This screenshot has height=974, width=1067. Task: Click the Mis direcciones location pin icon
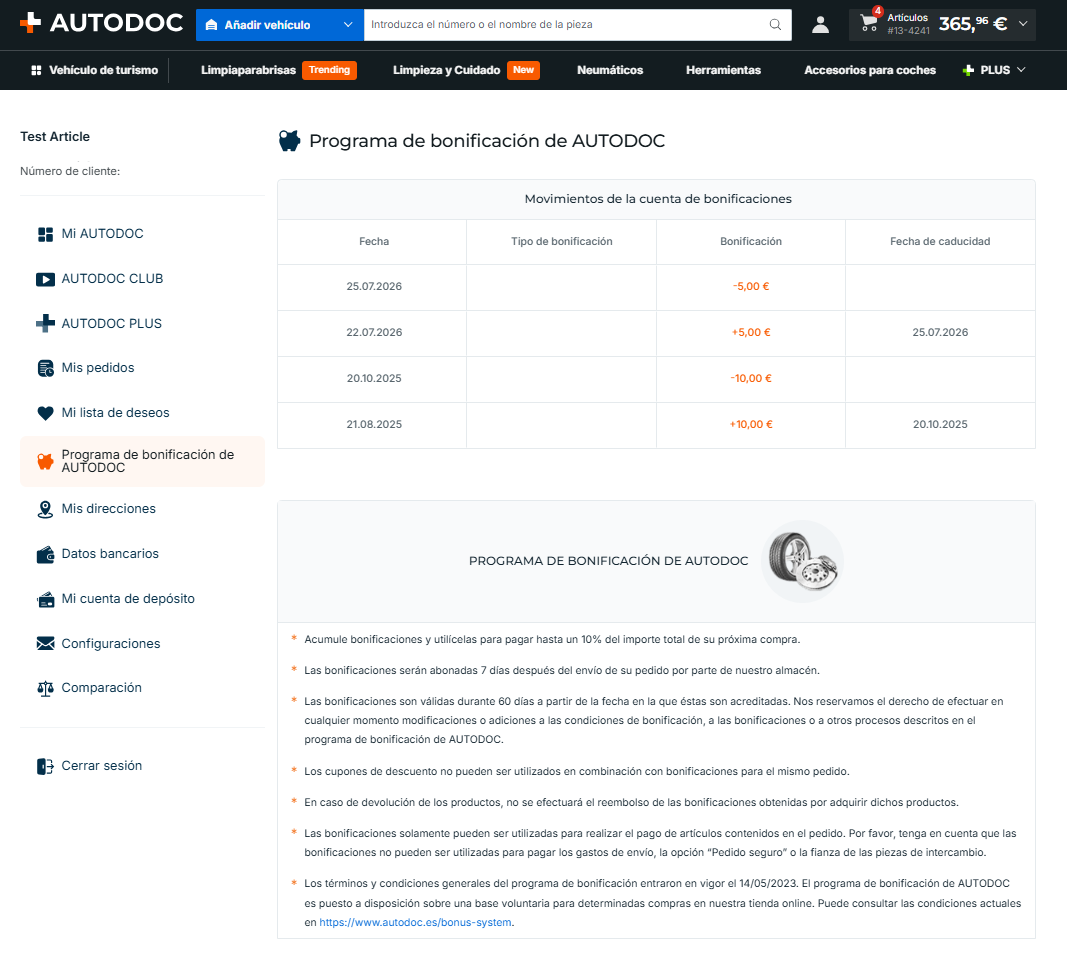(45, 509)
